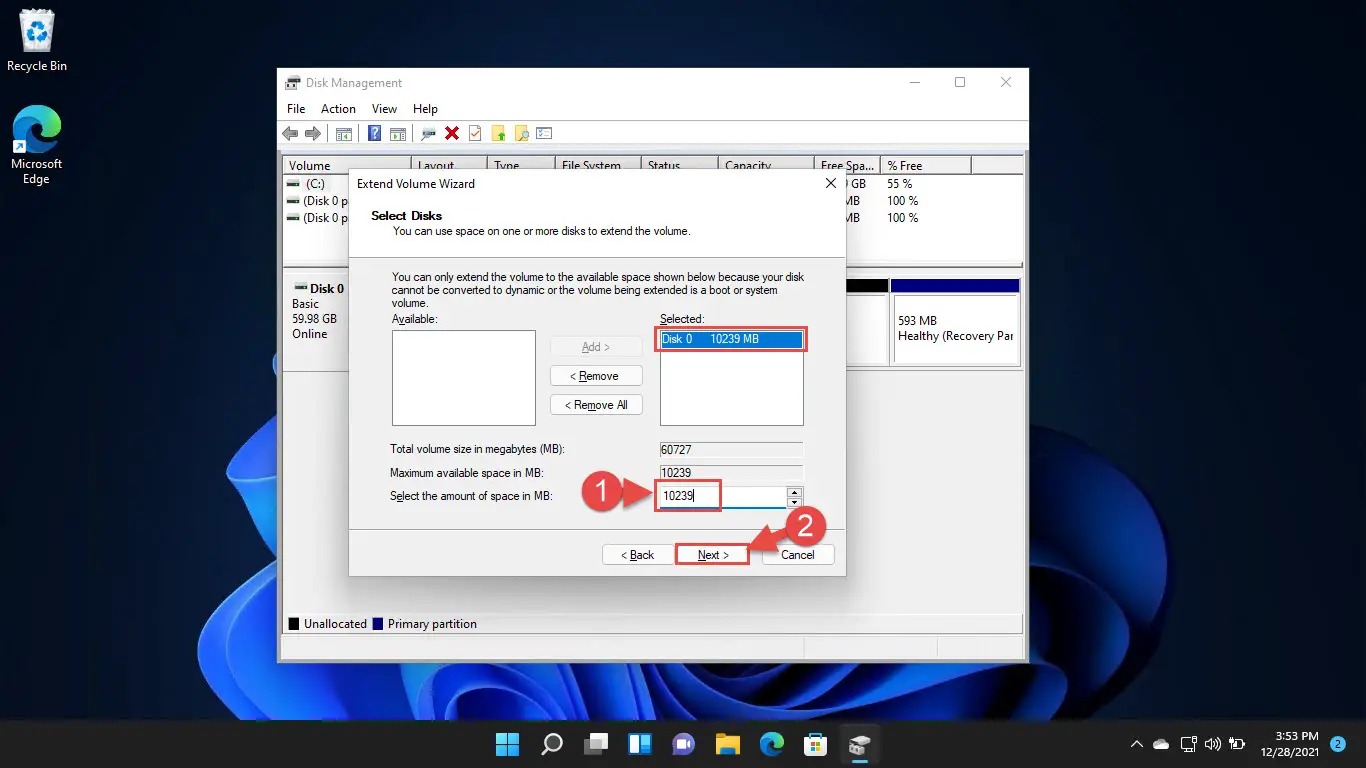The height and width of the screenshot is (768, 1366).
Task: Open notifications via the badge showing 2
Action: coord(1338,744)
